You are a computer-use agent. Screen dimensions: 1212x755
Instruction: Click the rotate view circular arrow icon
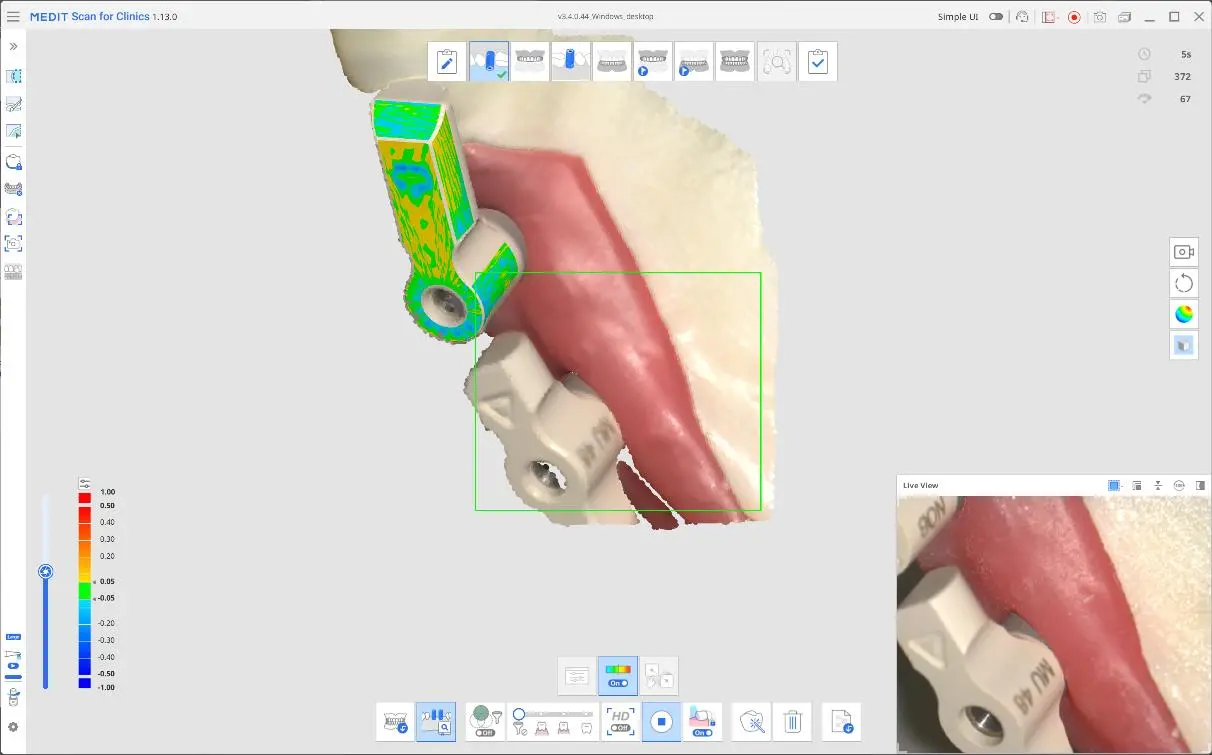click(1184, 283)
